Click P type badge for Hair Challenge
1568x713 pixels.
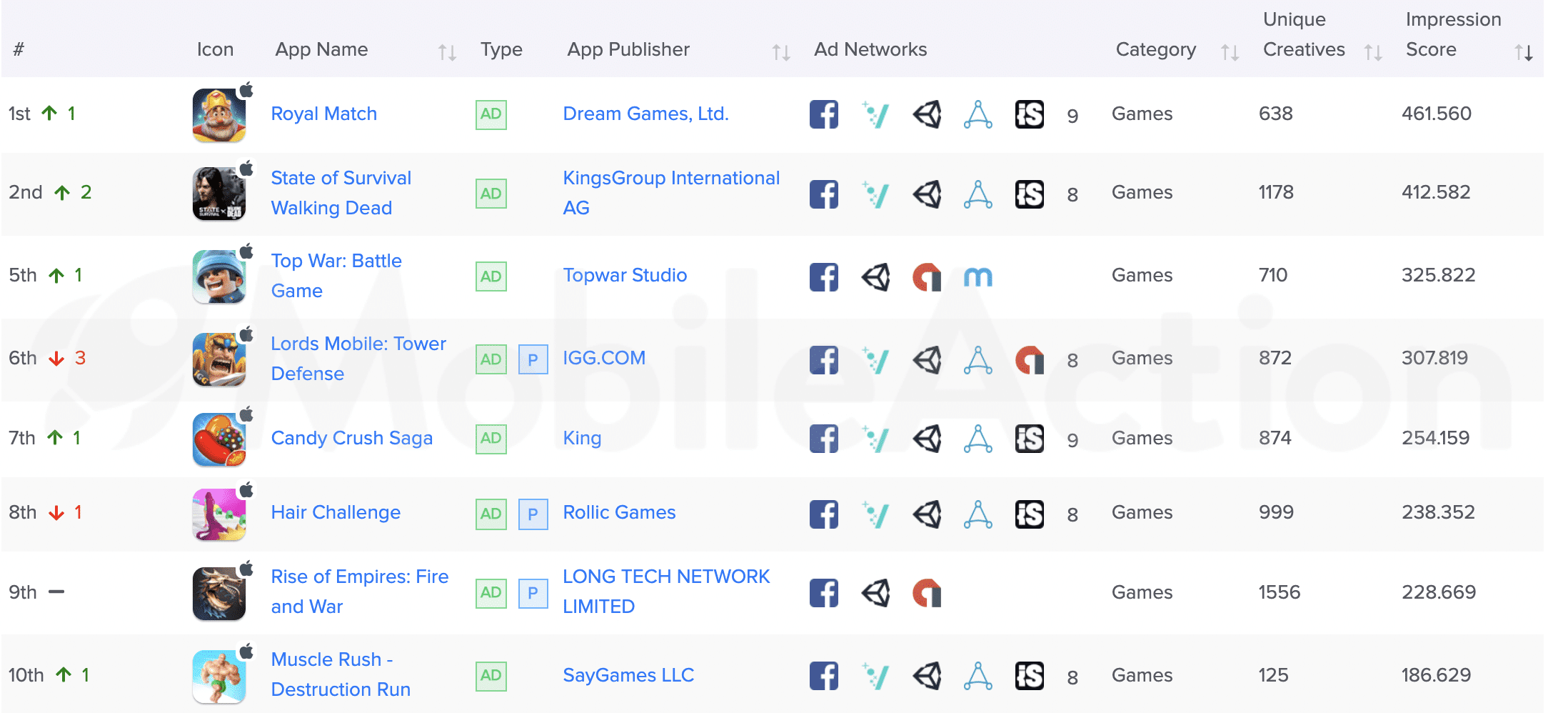[533, 514]
